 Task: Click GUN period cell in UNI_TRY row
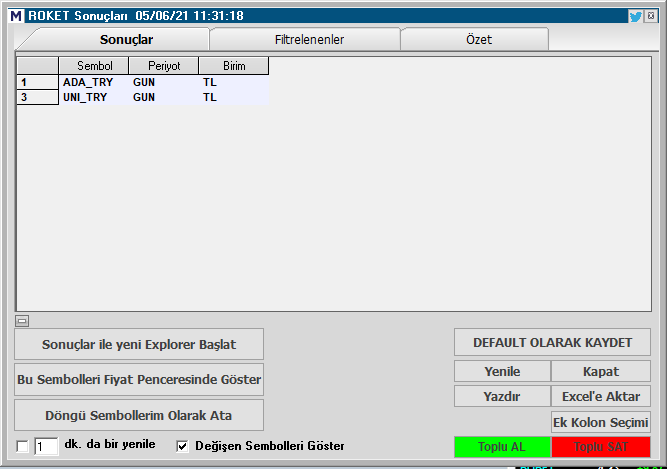pos(164,97)
